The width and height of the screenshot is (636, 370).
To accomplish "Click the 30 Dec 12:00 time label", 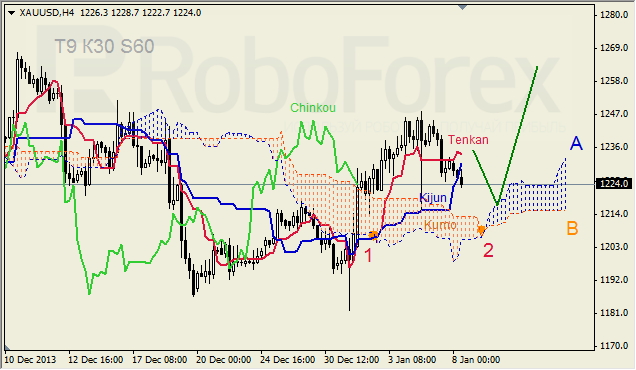I will click(x=351, y=360).
